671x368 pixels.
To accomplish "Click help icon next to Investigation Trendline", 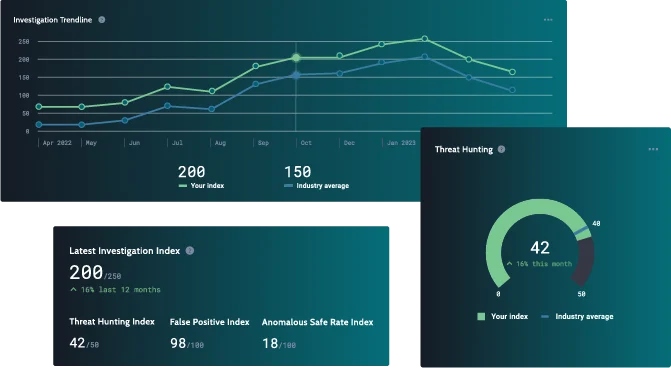I will 102,20.
